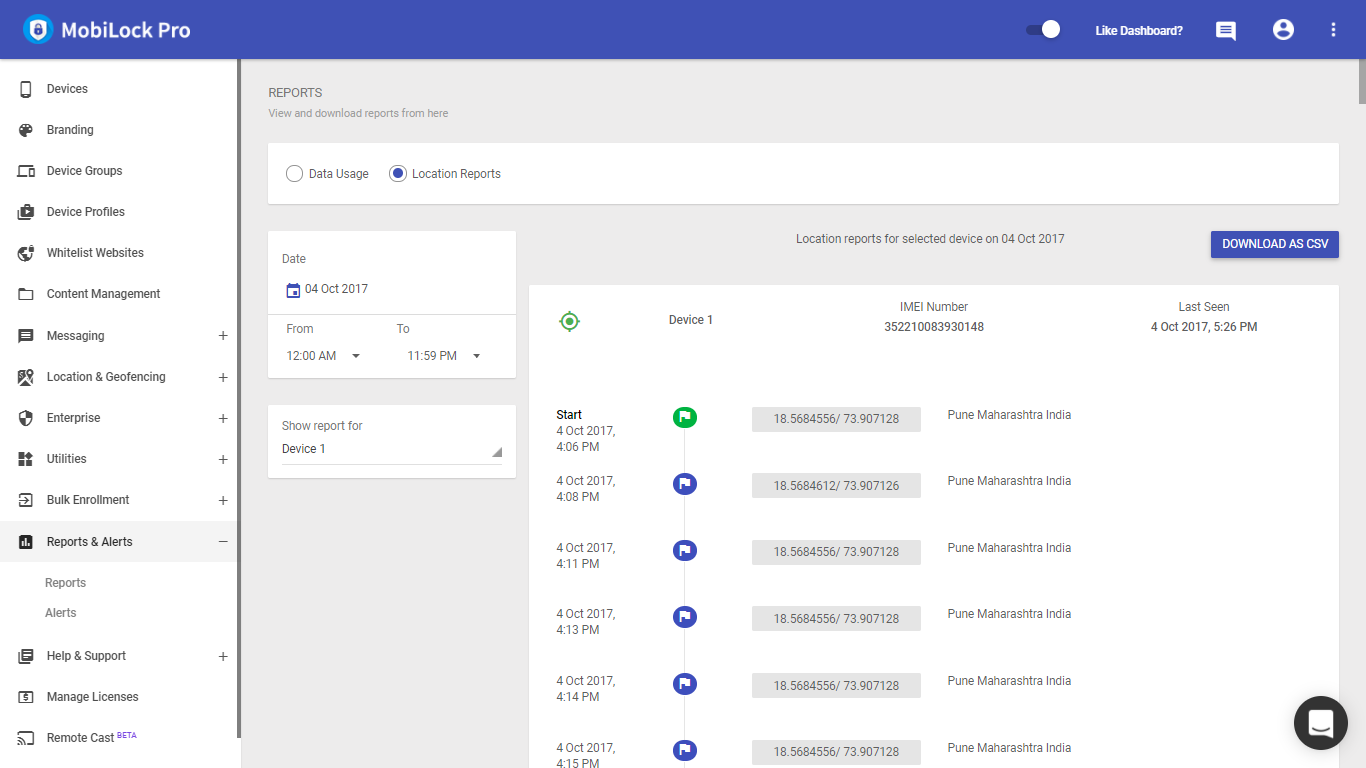Expand the Enterprise submenu plus

pyautogui.click(x=223, y=418)
